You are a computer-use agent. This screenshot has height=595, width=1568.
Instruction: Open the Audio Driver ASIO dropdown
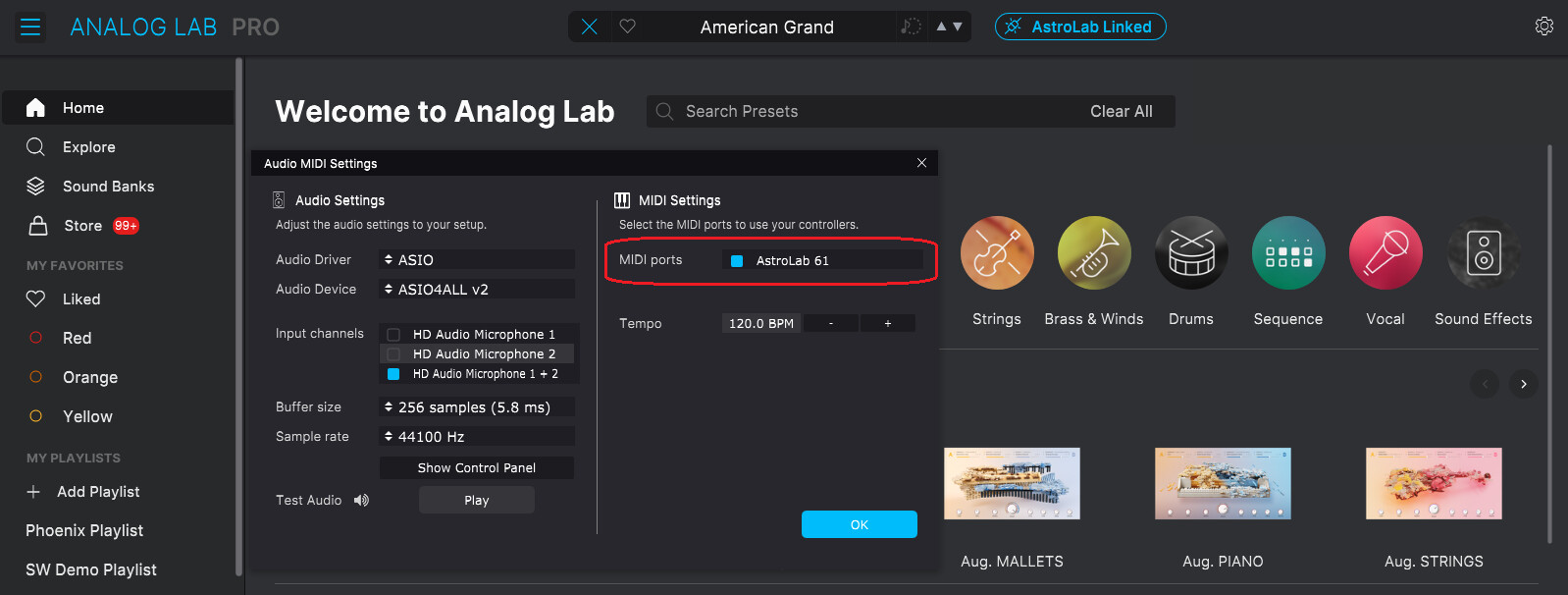(477, 259)
